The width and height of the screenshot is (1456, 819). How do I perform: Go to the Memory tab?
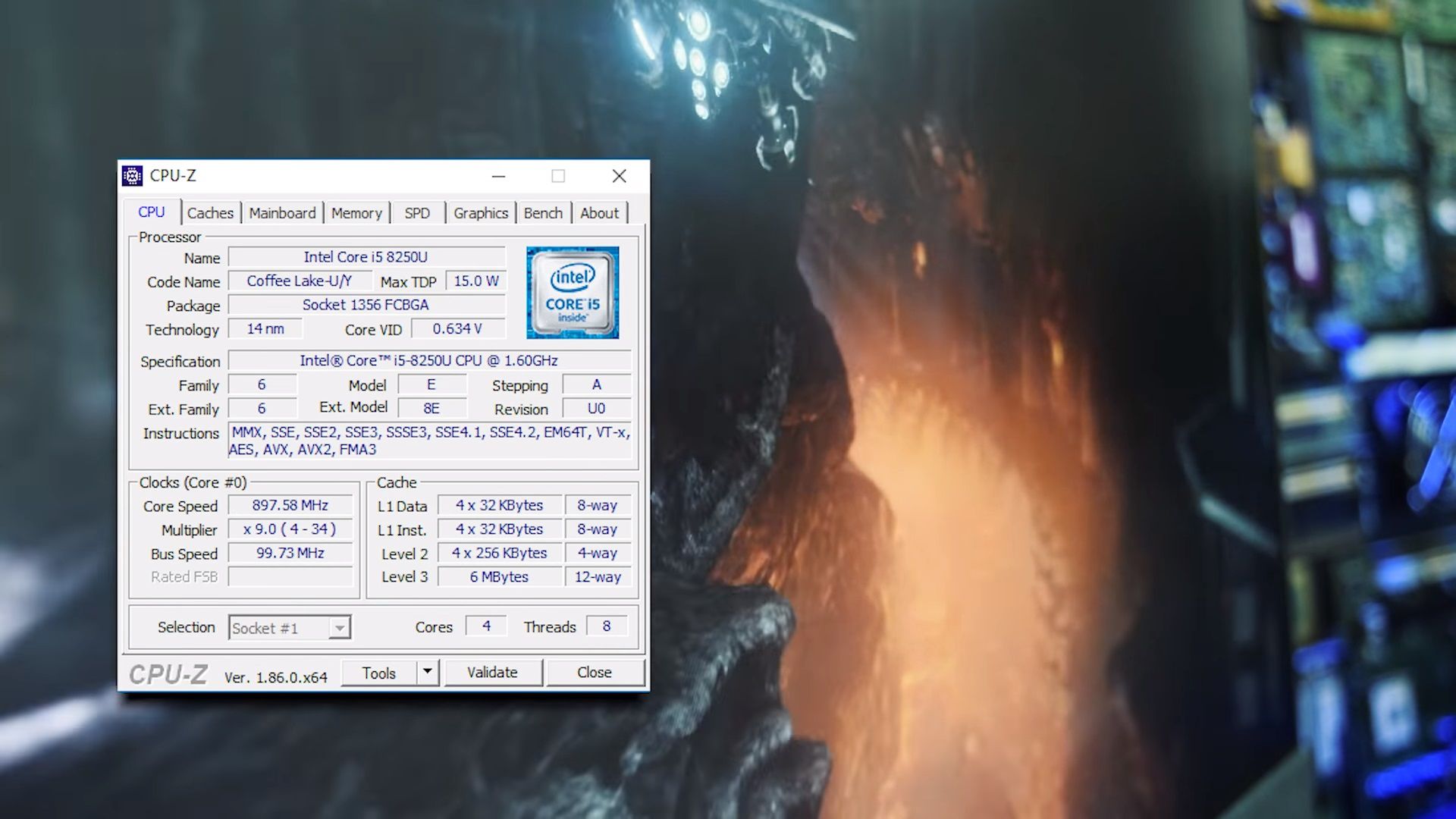356,213
